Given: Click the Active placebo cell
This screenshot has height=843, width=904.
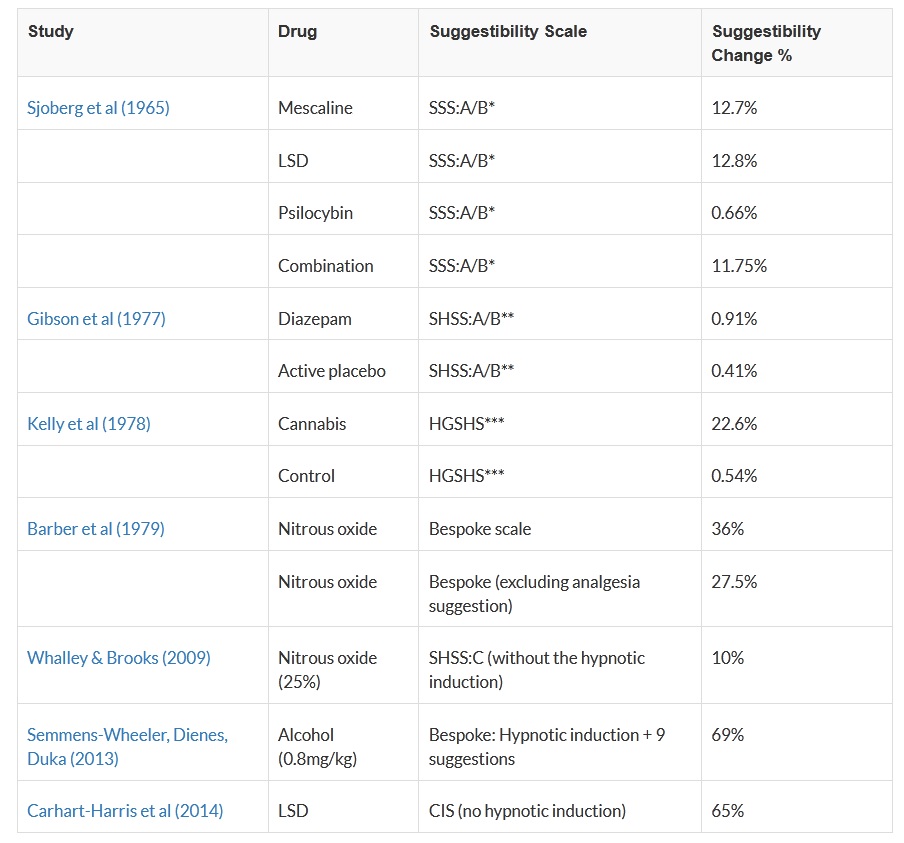Looking at the screenshot, I should pos(332,371).
